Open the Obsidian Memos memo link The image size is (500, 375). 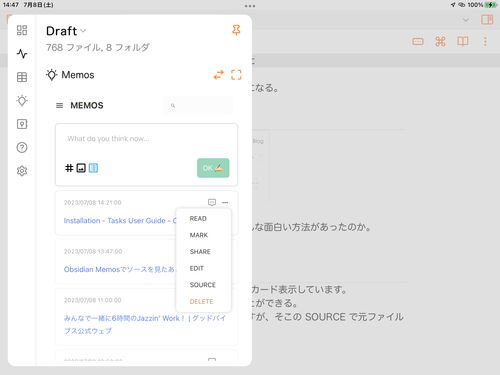119,269
